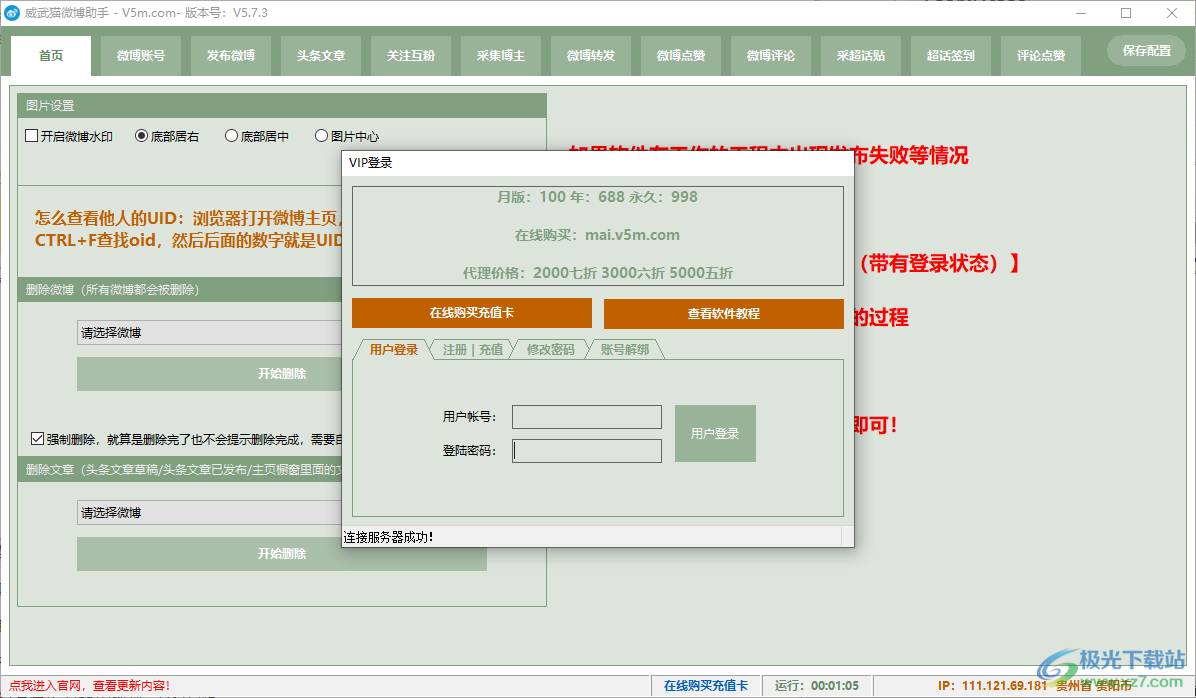Screen dimensions: 1196x698
Task: Open the 头条文章 tab
Action: point(321,56)
